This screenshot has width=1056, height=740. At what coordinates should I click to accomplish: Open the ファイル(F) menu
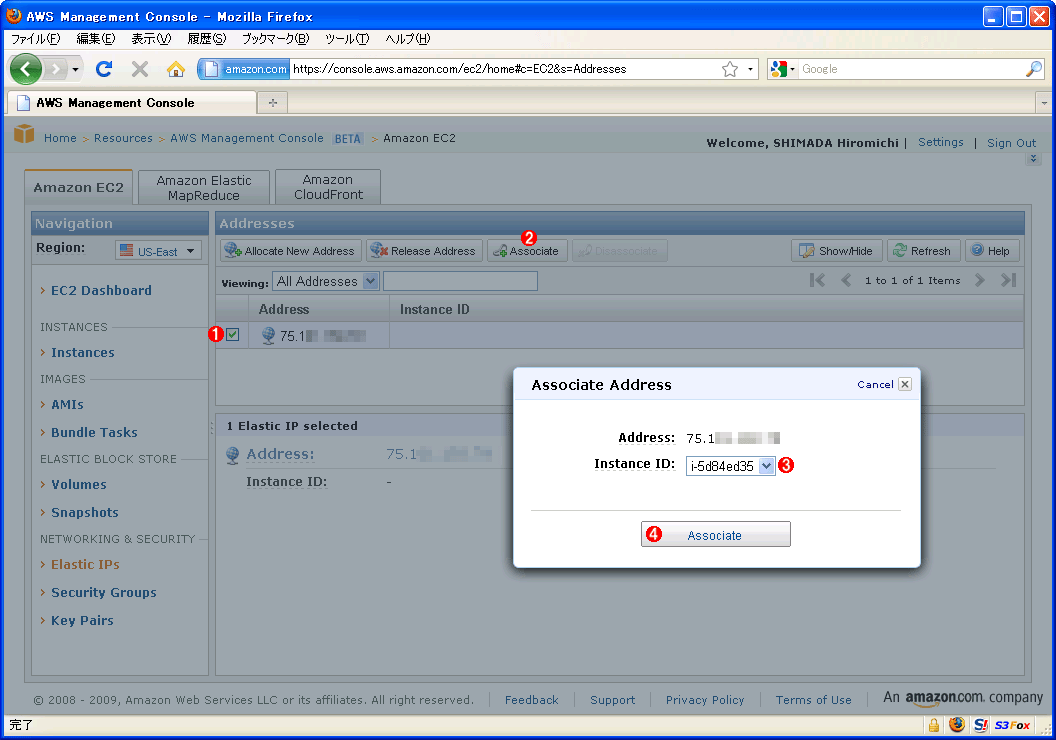pos(36,39)
